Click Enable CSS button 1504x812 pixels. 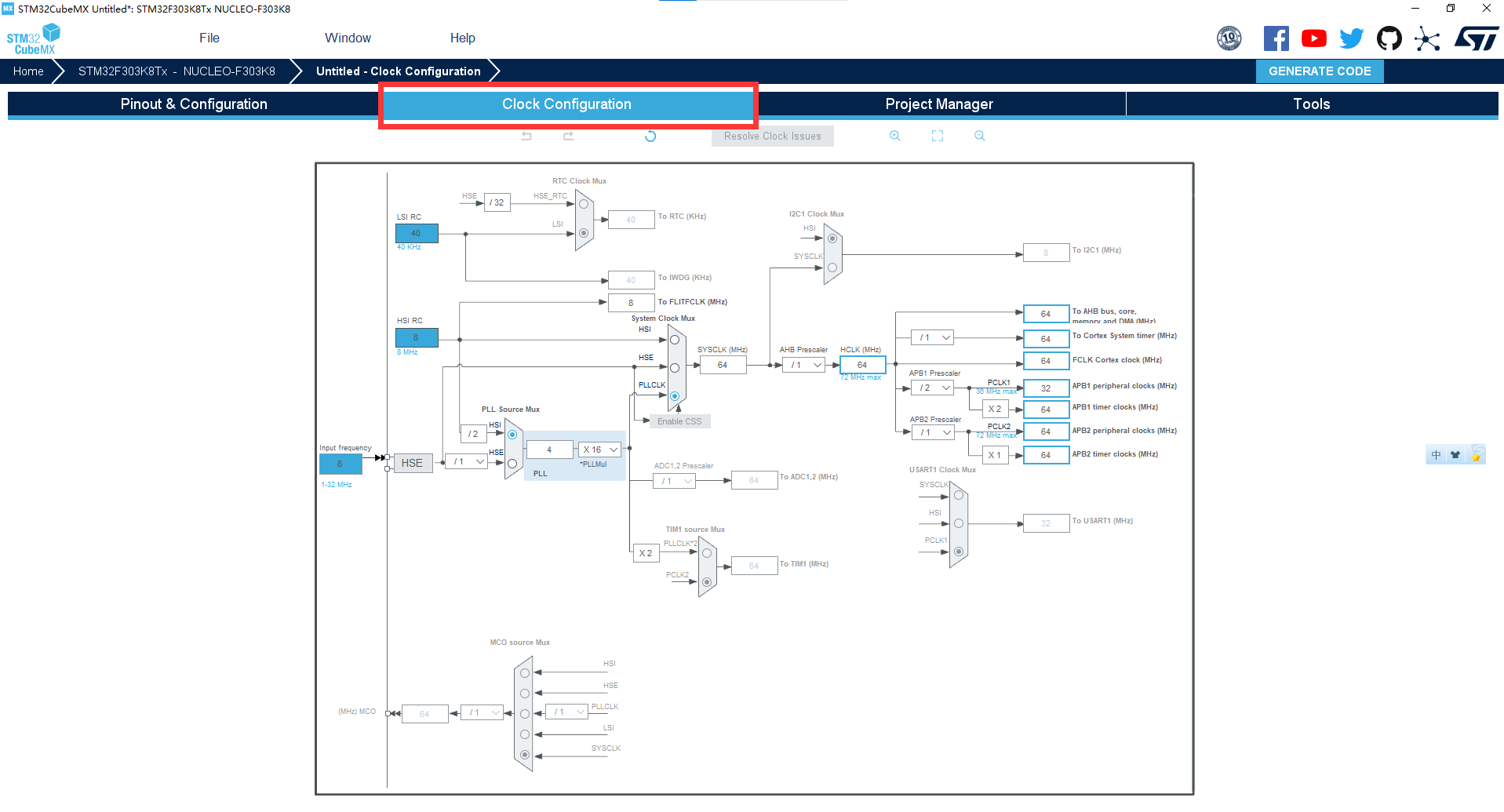click(x=679, y=421)
